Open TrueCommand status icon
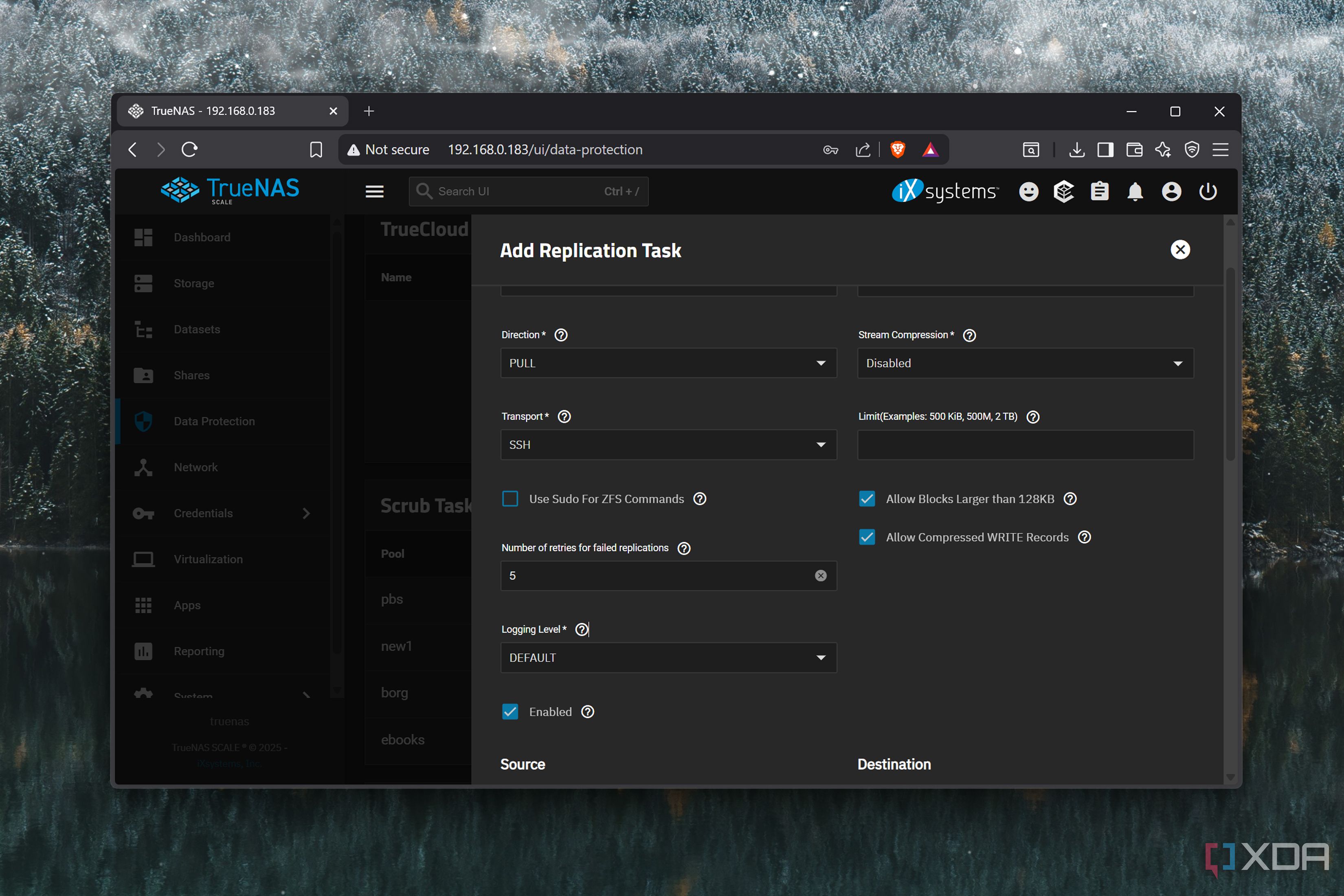 click(x=1063, y=191)
